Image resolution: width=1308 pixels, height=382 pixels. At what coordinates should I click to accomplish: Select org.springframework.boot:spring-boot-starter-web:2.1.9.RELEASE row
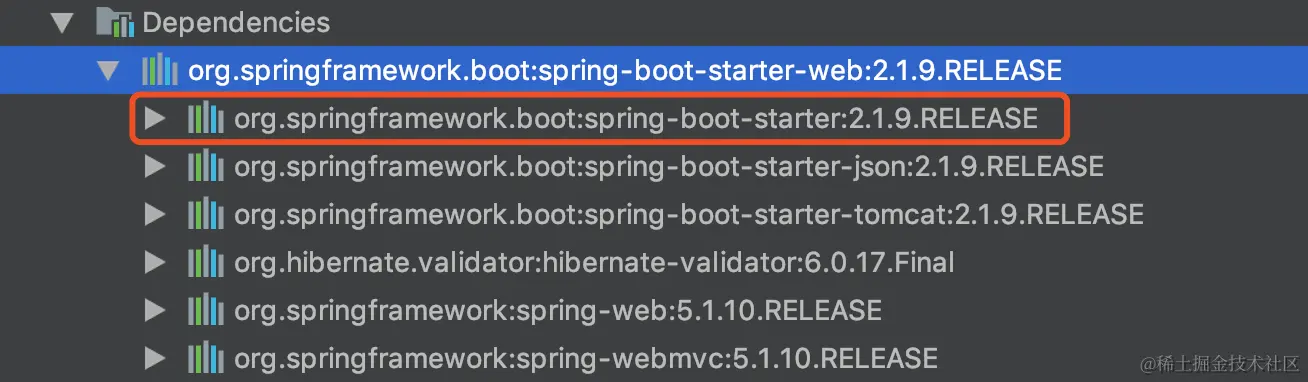(x=654, y=71)
